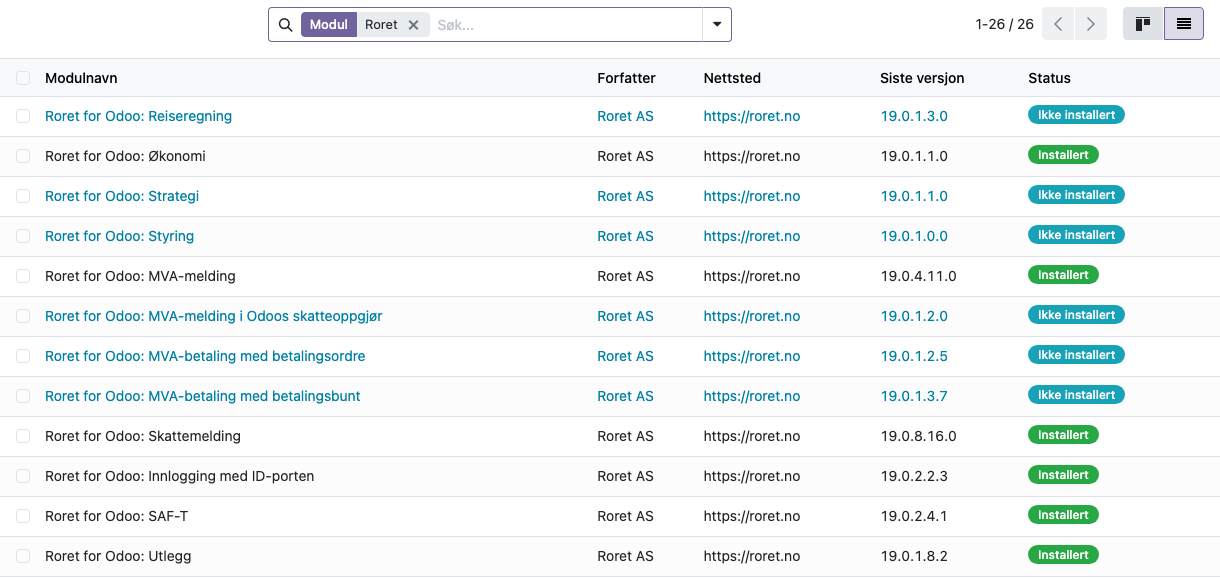The width and height of the screenshot is (1220, 578).
Task: Switch to kanban view
Action: point(1143,24)
